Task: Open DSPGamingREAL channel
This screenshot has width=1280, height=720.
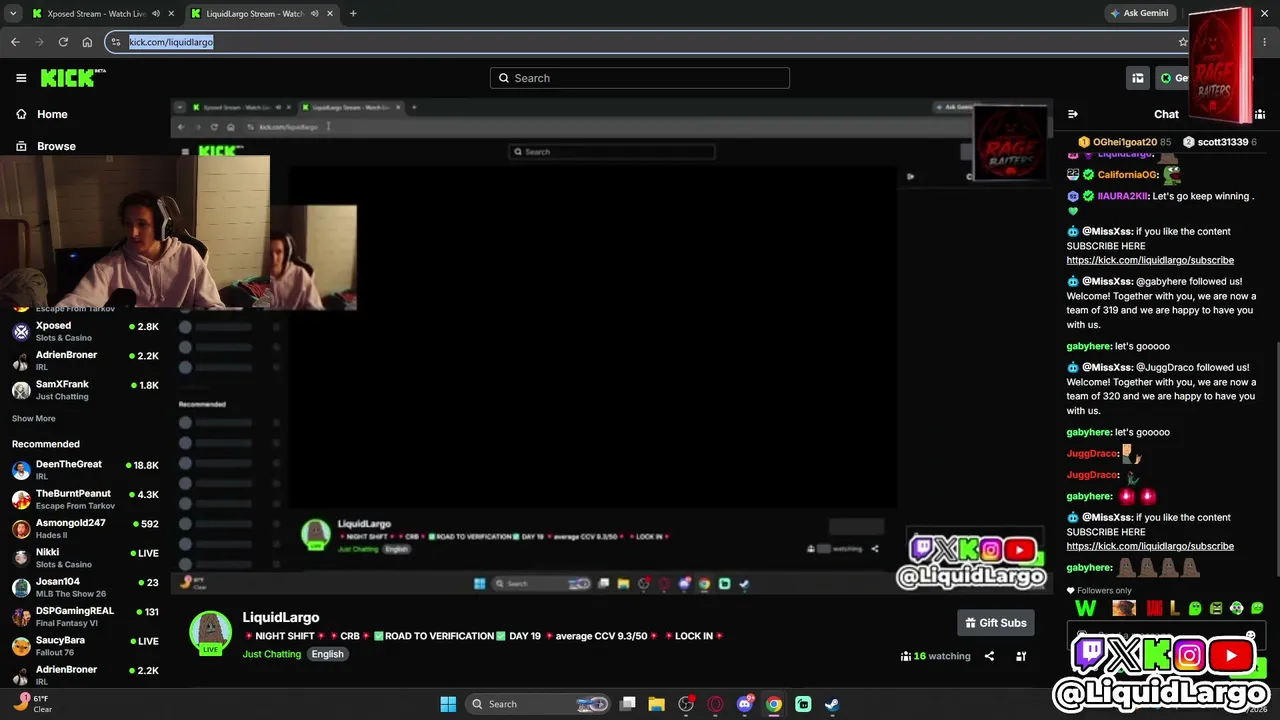Action: pos(85,616)
